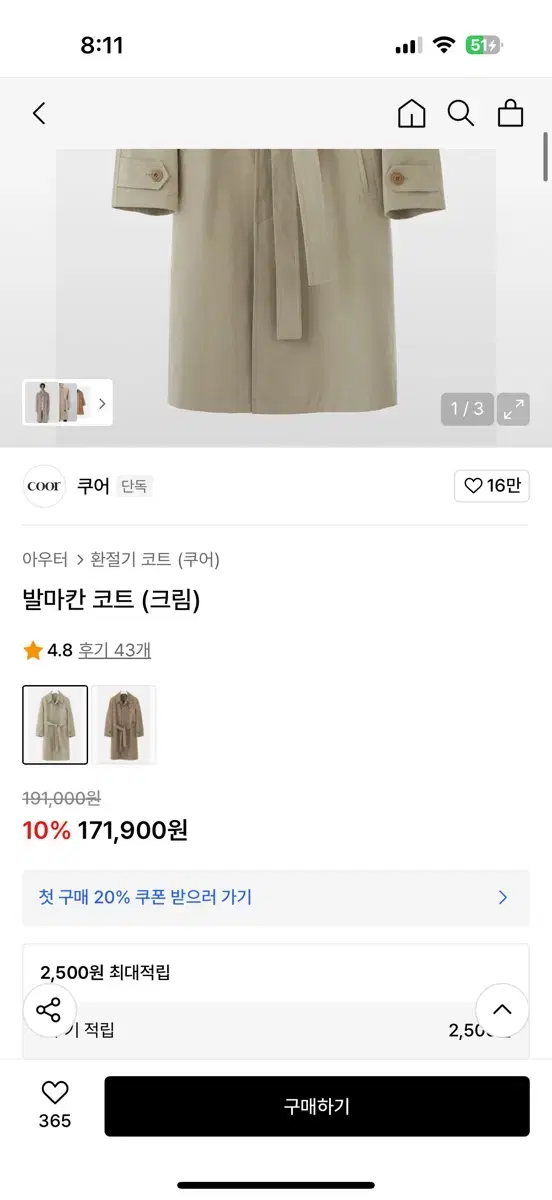
Task: Open the 환절기 코트 (쿠어) breadcrumb
Action: click(155, 560)
